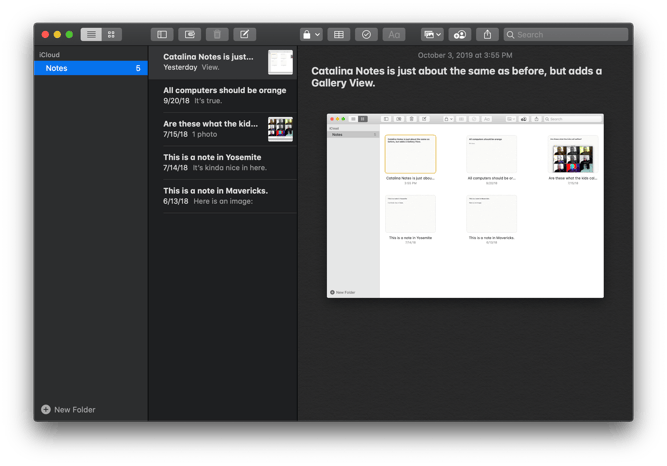The width and height of the screenshot is (667, 466).
Task: Click the iCloud section header
Action: pyautogui.click(x=49, y=55)
